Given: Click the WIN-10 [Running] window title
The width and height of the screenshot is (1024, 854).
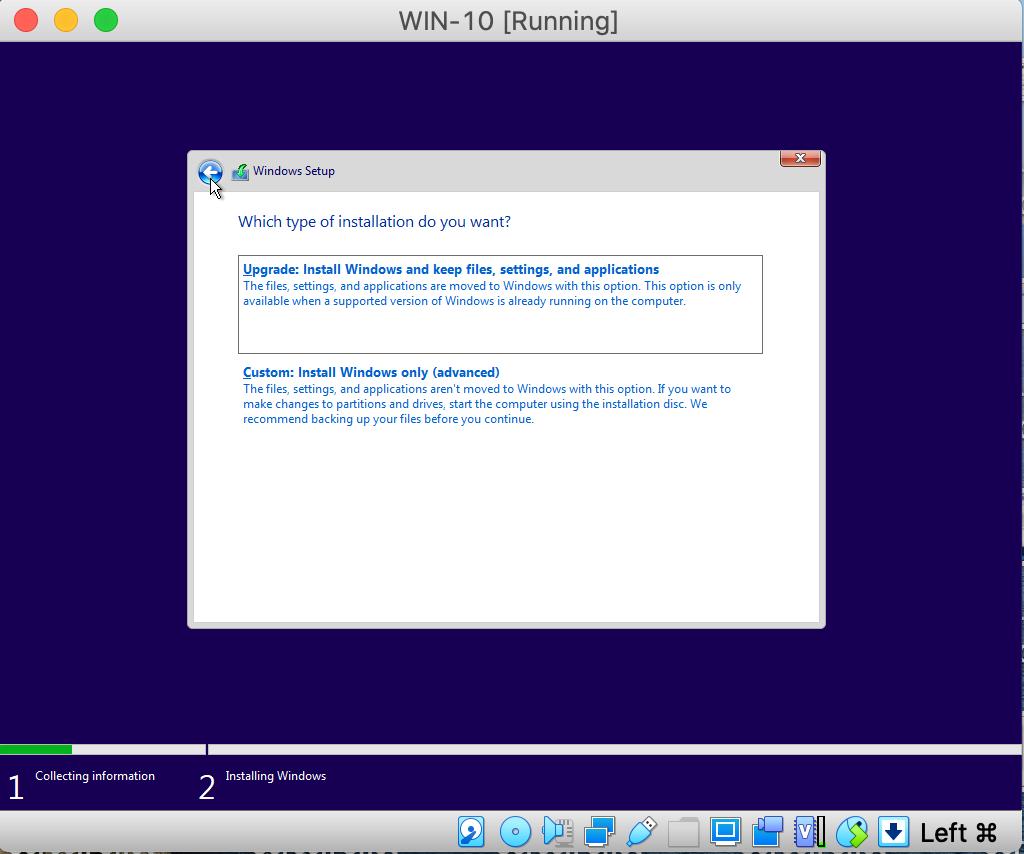Looking at the screenshot, I should (508, 21).
